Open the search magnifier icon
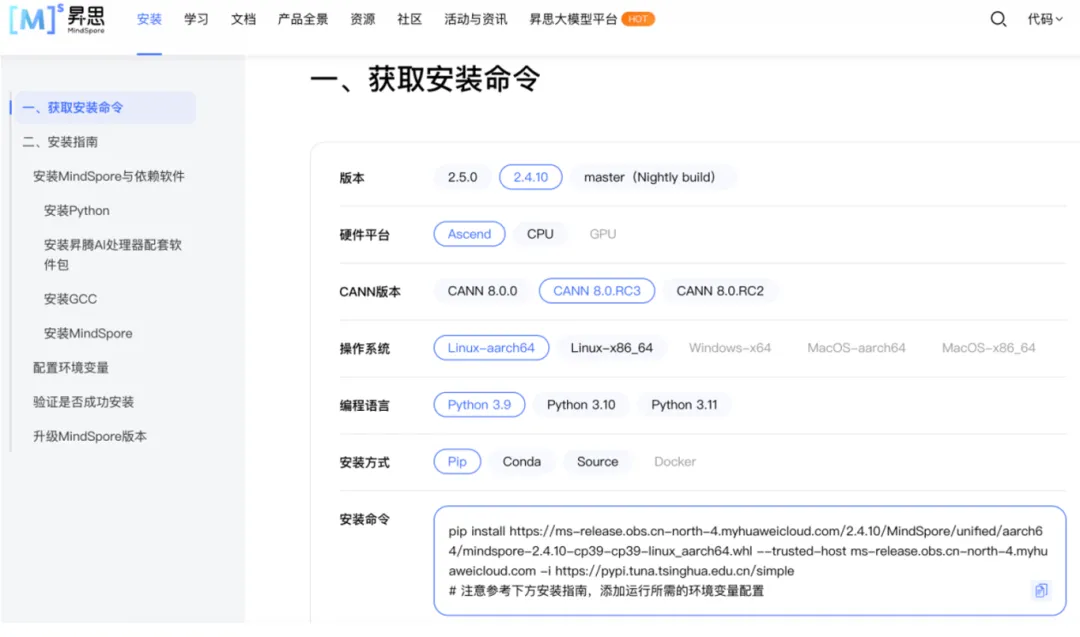This screenshot has height=637, width=1080. [998, 19]
